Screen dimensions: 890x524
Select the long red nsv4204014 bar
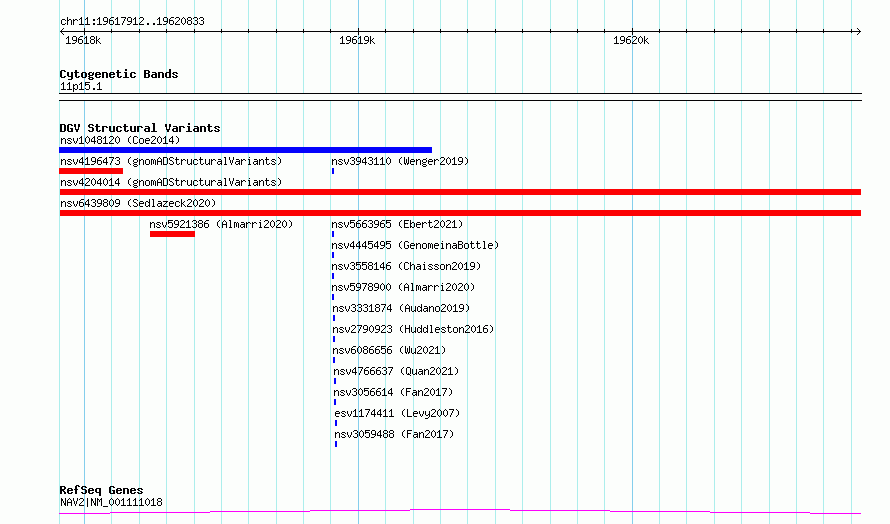(460, 192)
